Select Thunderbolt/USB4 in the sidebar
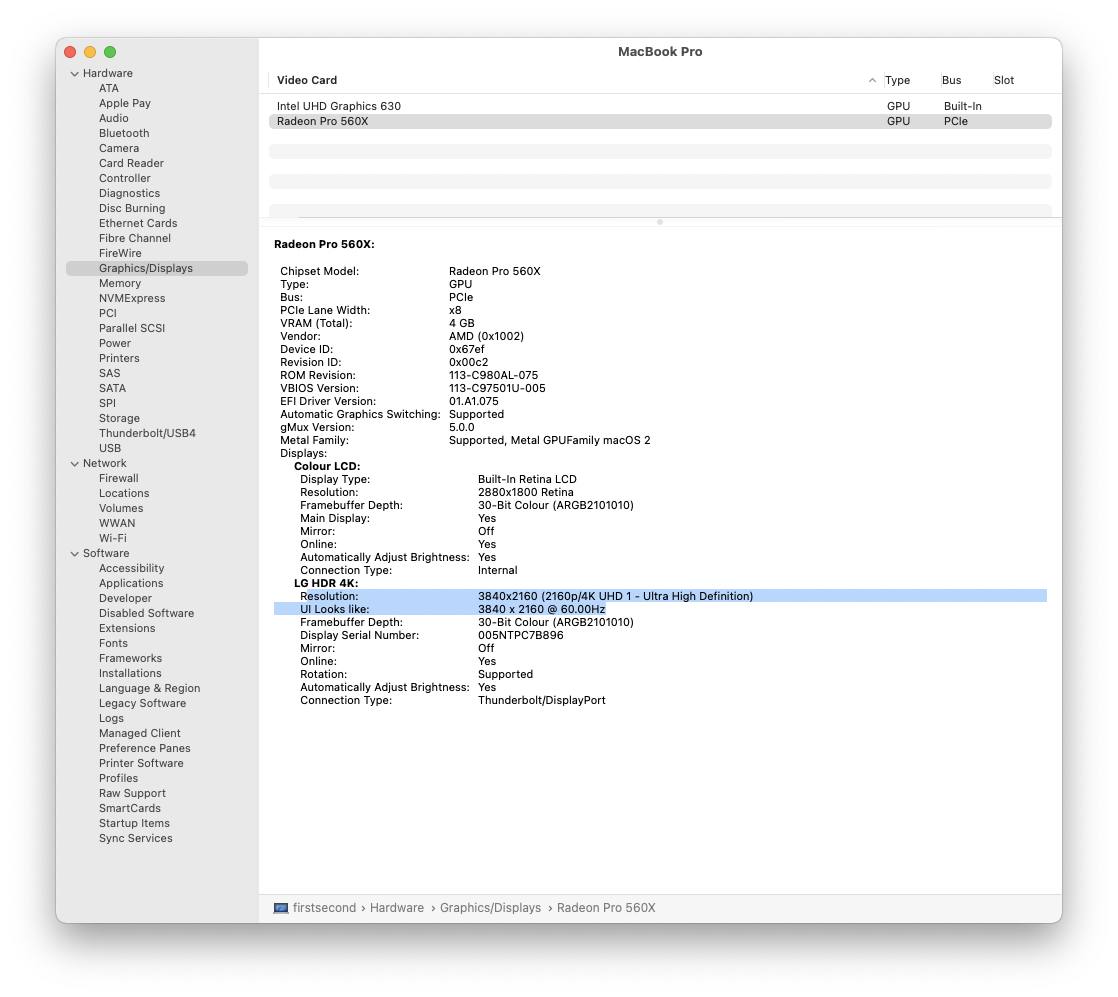 click(x=148, y=434)
